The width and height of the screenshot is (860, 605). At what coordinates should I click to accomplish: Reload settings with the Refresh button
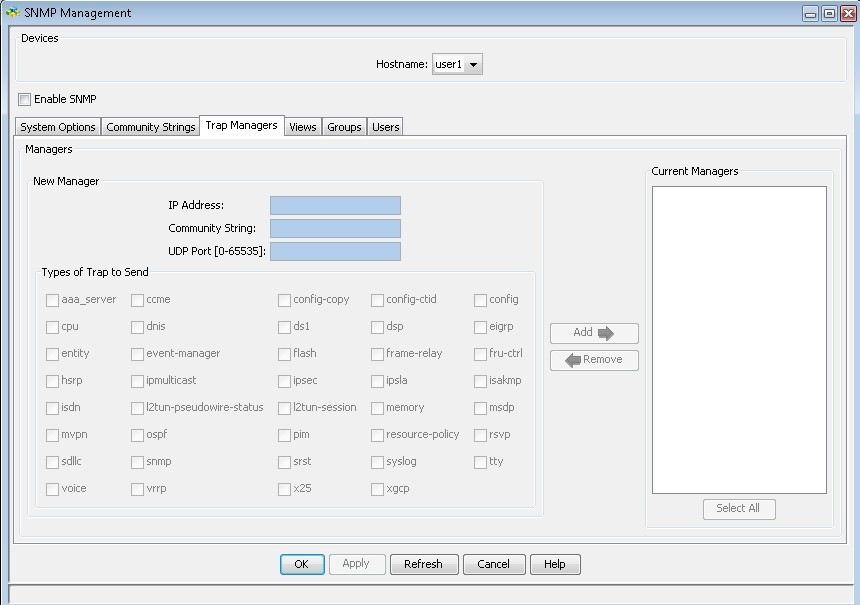pos(423,564)
